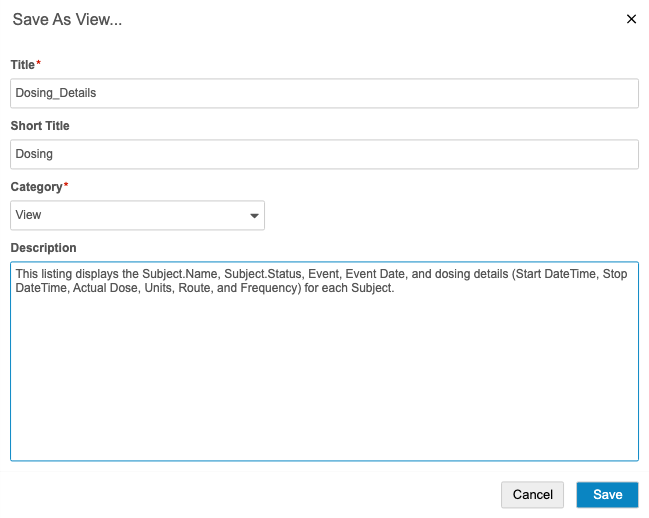The image size is (649, 518).
Task: Click the Category dropdown arrow
Action: (253, 215)
